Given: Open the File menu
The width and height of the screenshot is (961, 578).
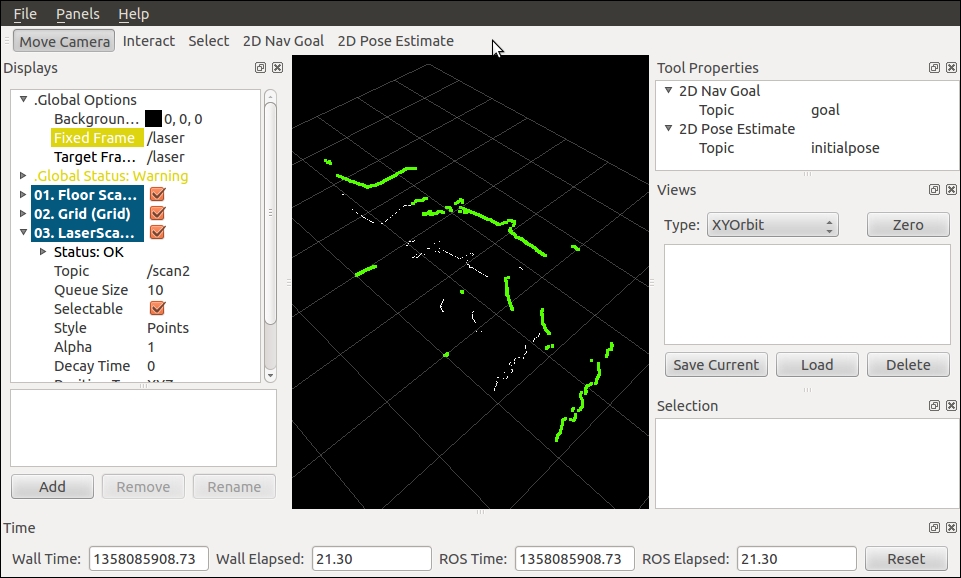Looking at the screenshot, I should click(x=25, y=13).
